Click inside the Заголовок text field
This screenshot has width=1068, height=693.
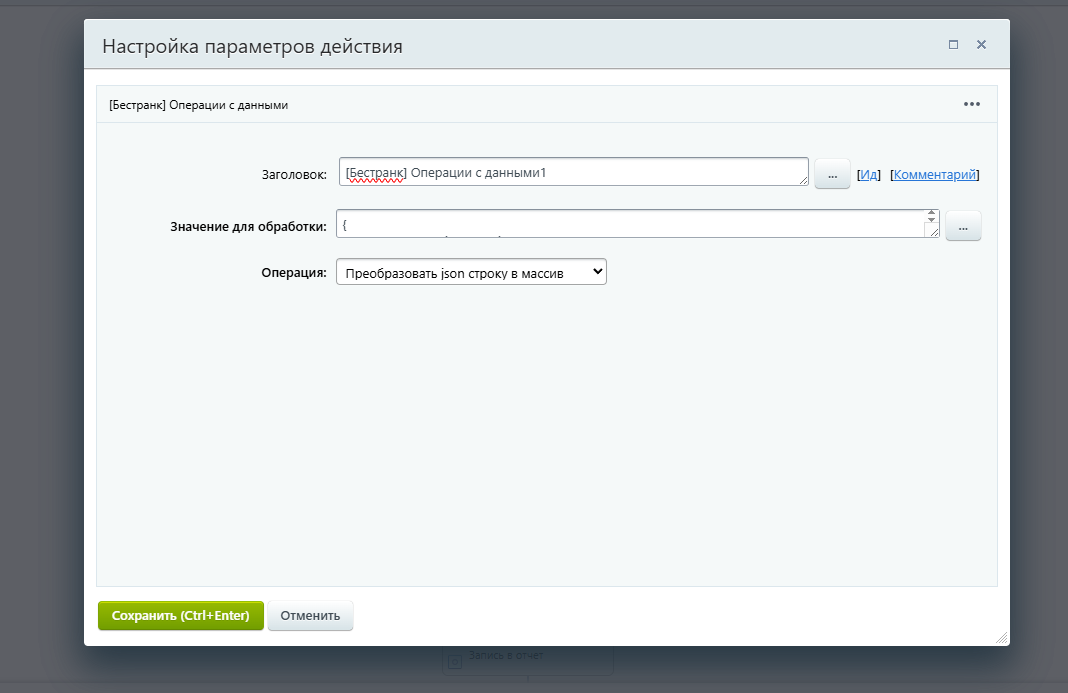570,171
